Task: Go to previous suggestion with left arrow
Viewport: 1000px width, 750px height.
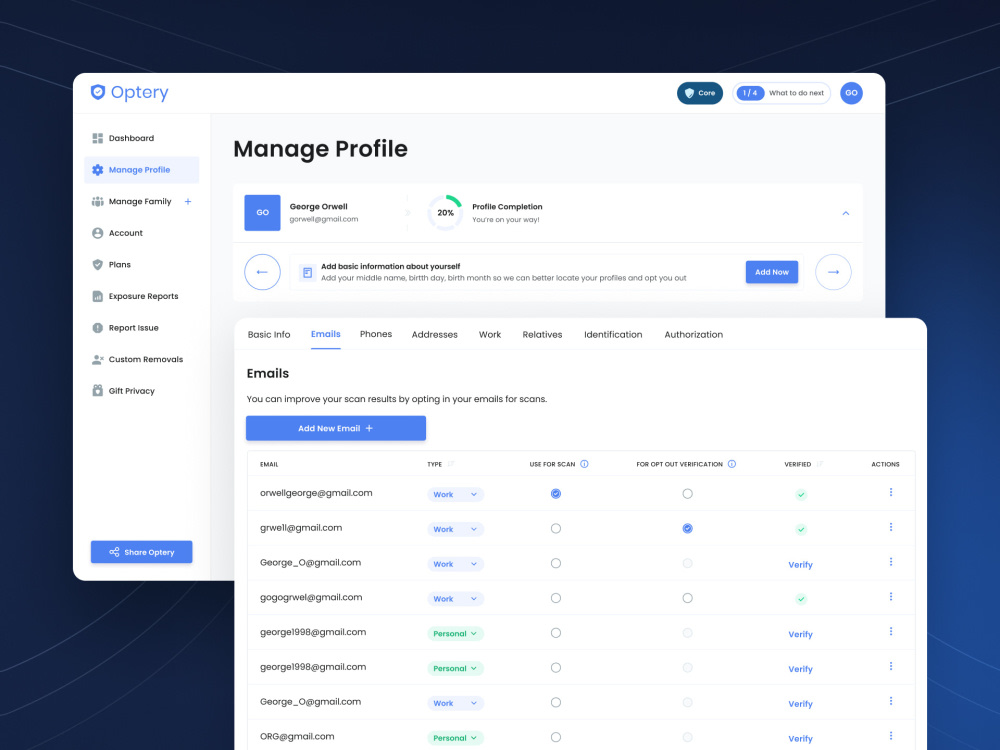Action: 262,272
